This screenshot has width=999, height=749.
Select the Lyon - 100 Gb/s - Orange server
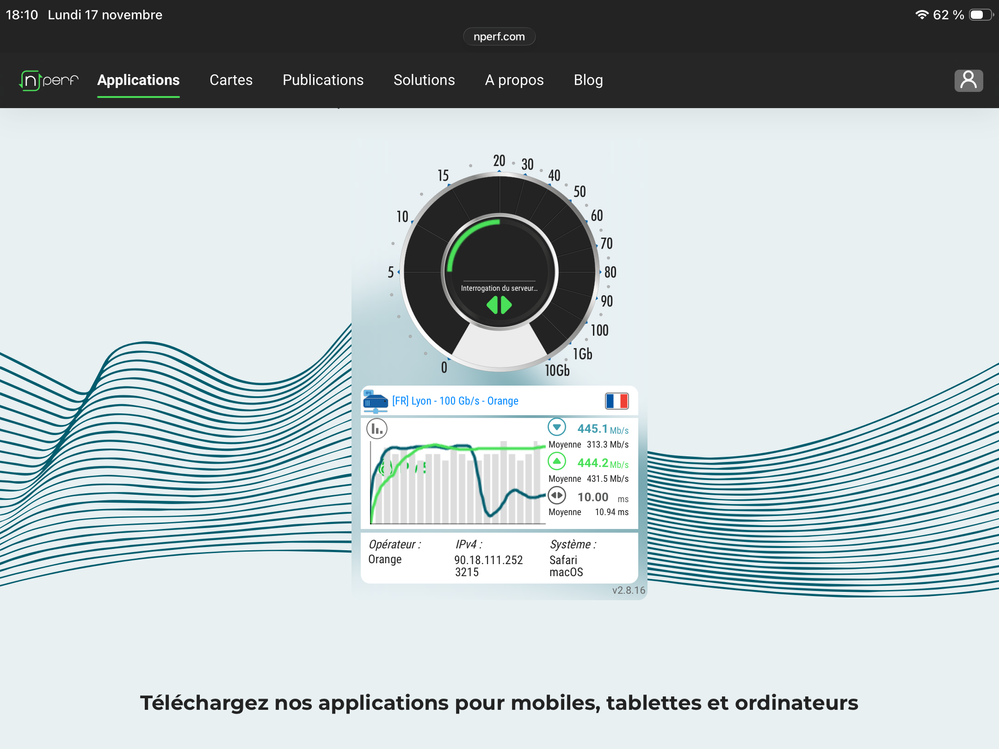pos(455,401)
